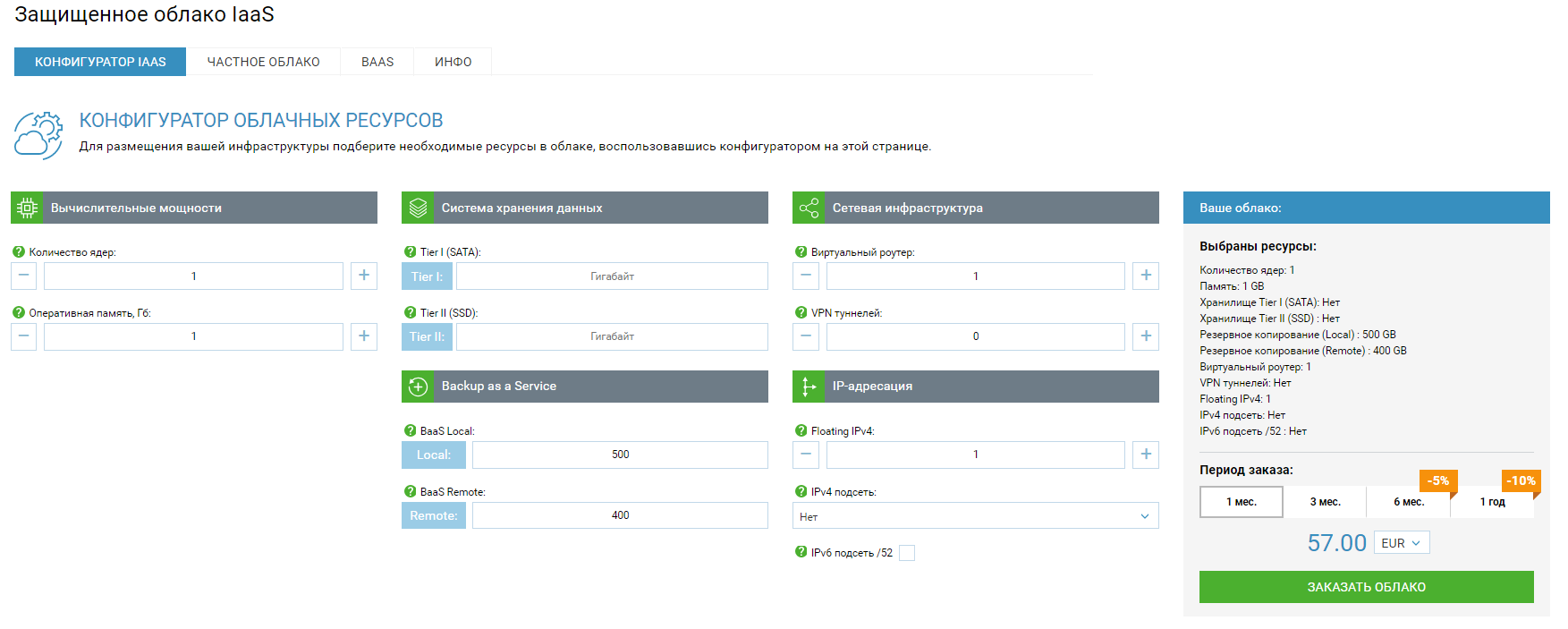Decrease Floating IPv4 with minus icon
This screenshot has width=1568, height=629.
pyautogui.click(x=806, y=455)
